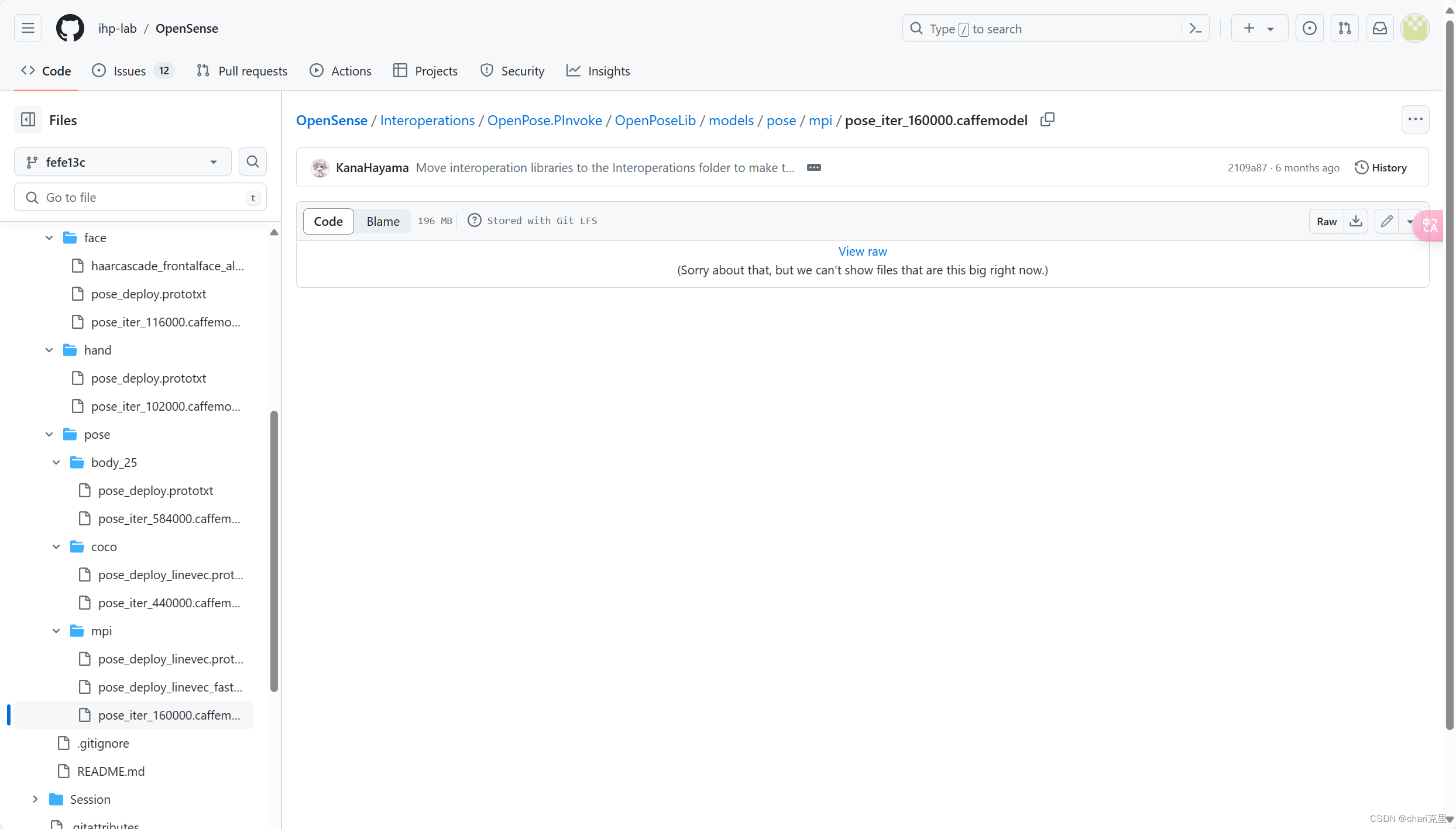Select the Blame tab in file viewer

click(383, 221)
